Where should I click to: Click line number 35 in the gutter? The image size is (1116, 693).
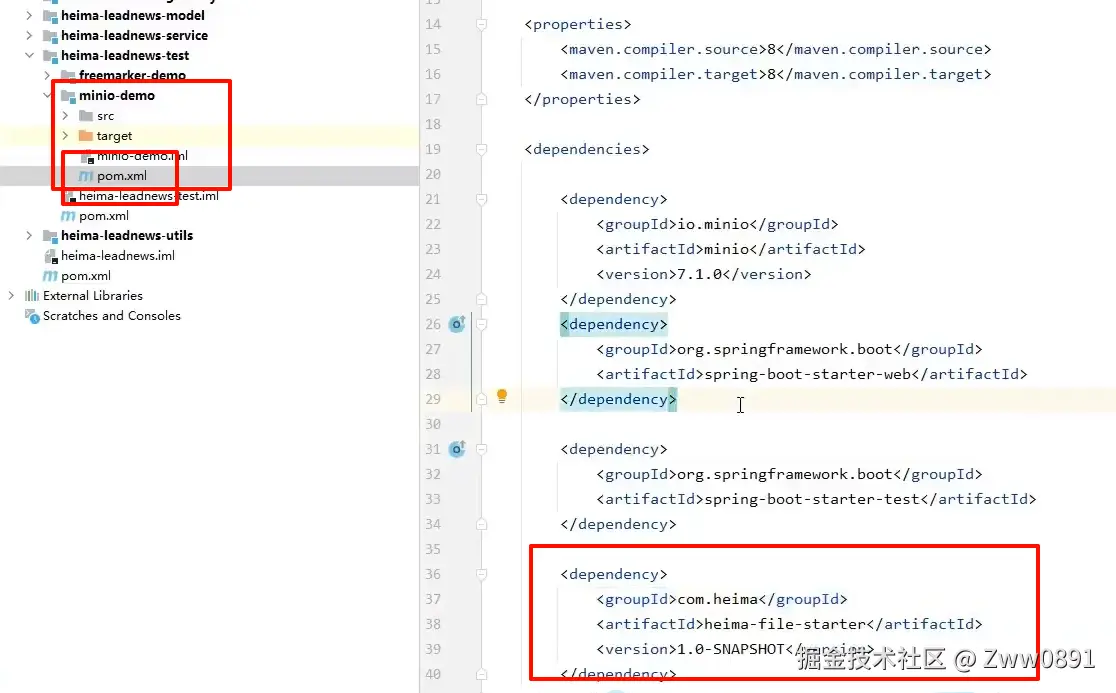tap(433, 549)
